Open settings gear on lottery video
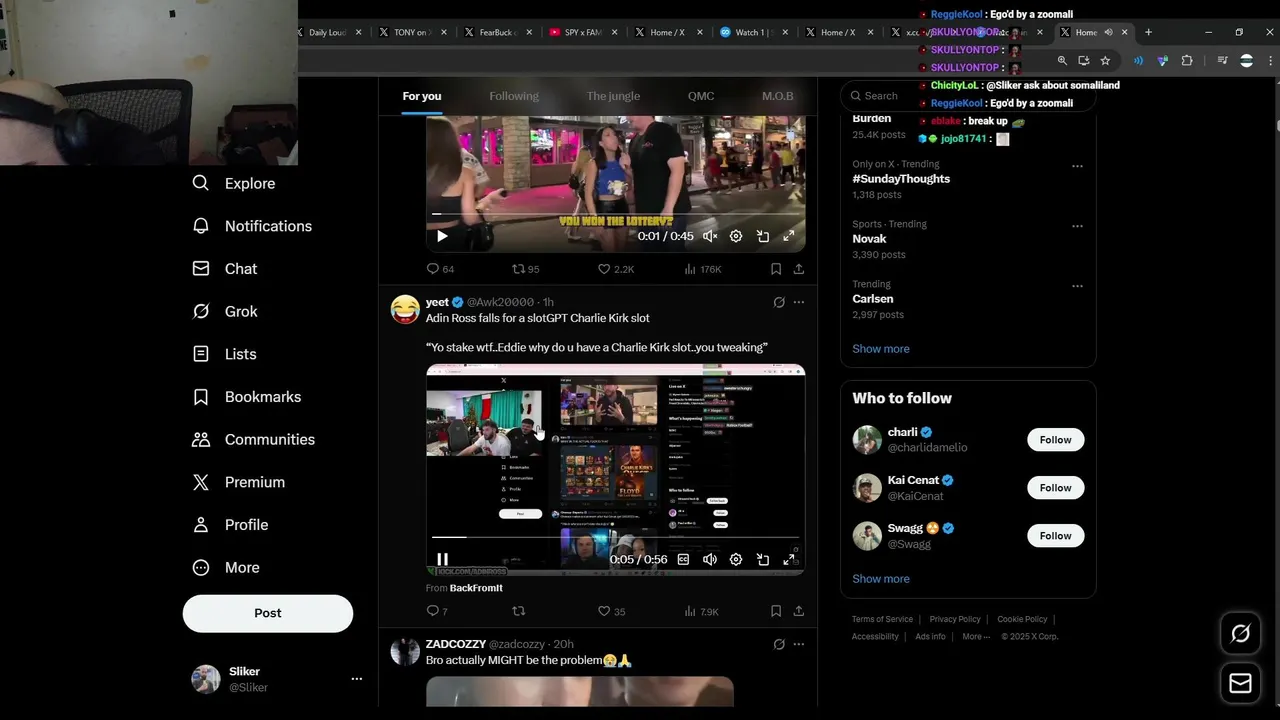1280x720 pixels. pyautogui.click(x=736, y=236)
